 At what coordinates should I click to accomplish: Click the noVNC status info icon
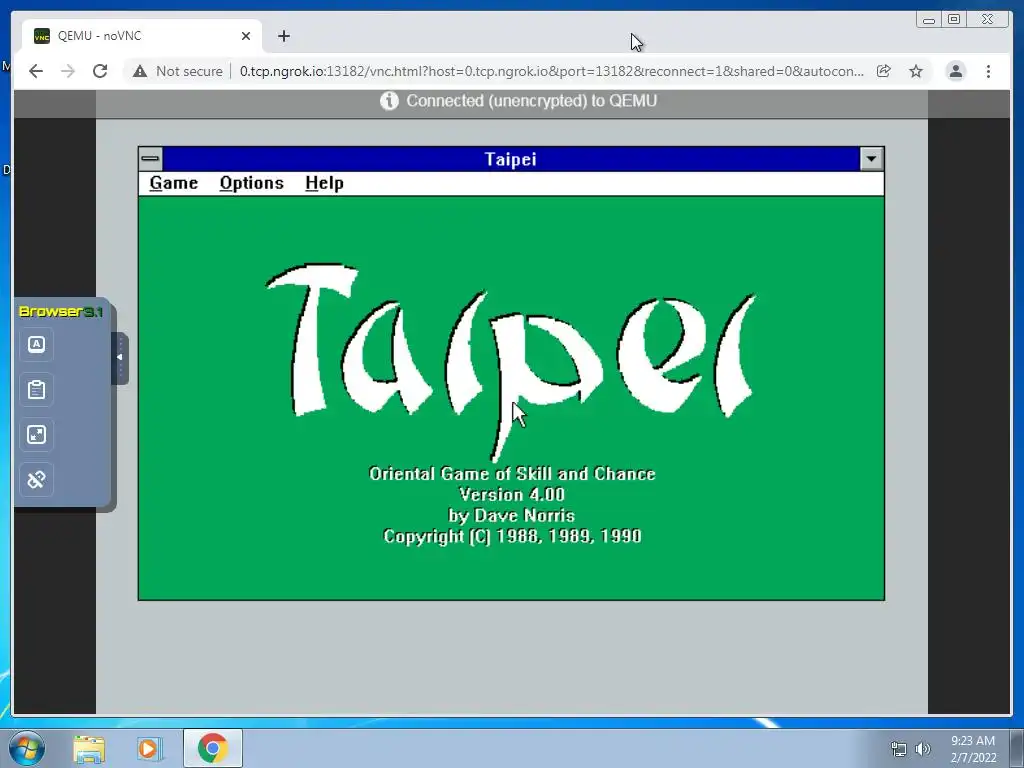(x=389, y=101)
